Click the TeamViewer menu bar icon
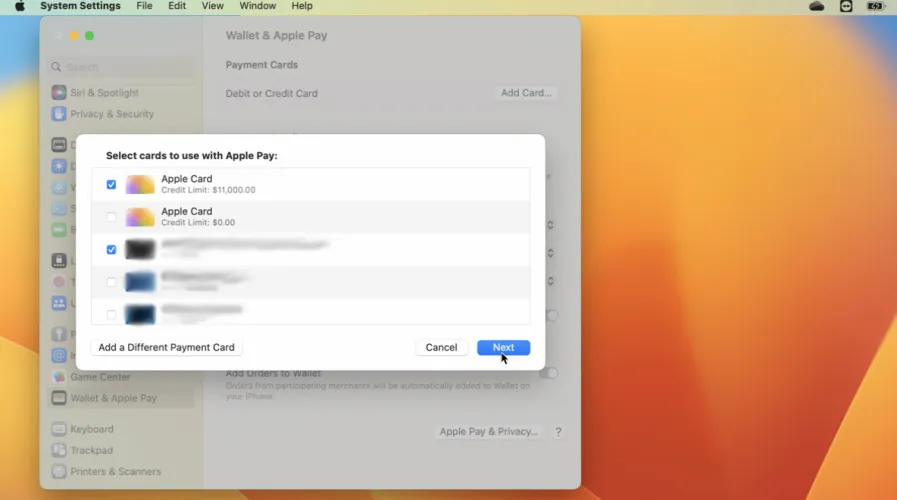 pos(846,6)
